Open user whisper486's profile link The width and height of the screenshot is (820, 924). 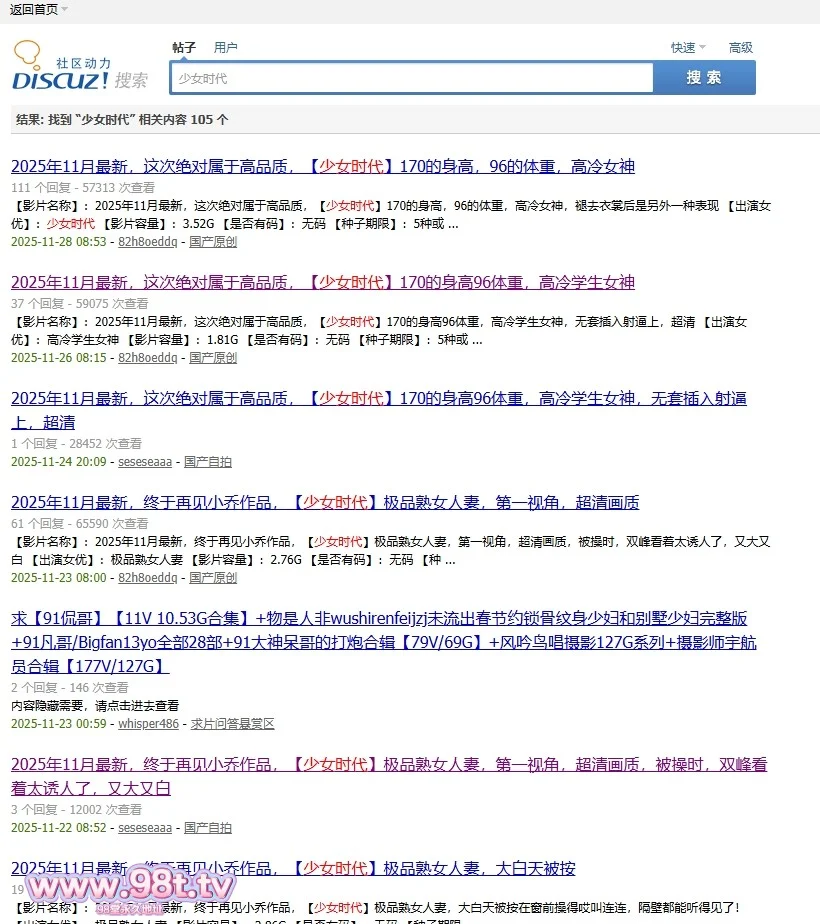pos(148,724)
